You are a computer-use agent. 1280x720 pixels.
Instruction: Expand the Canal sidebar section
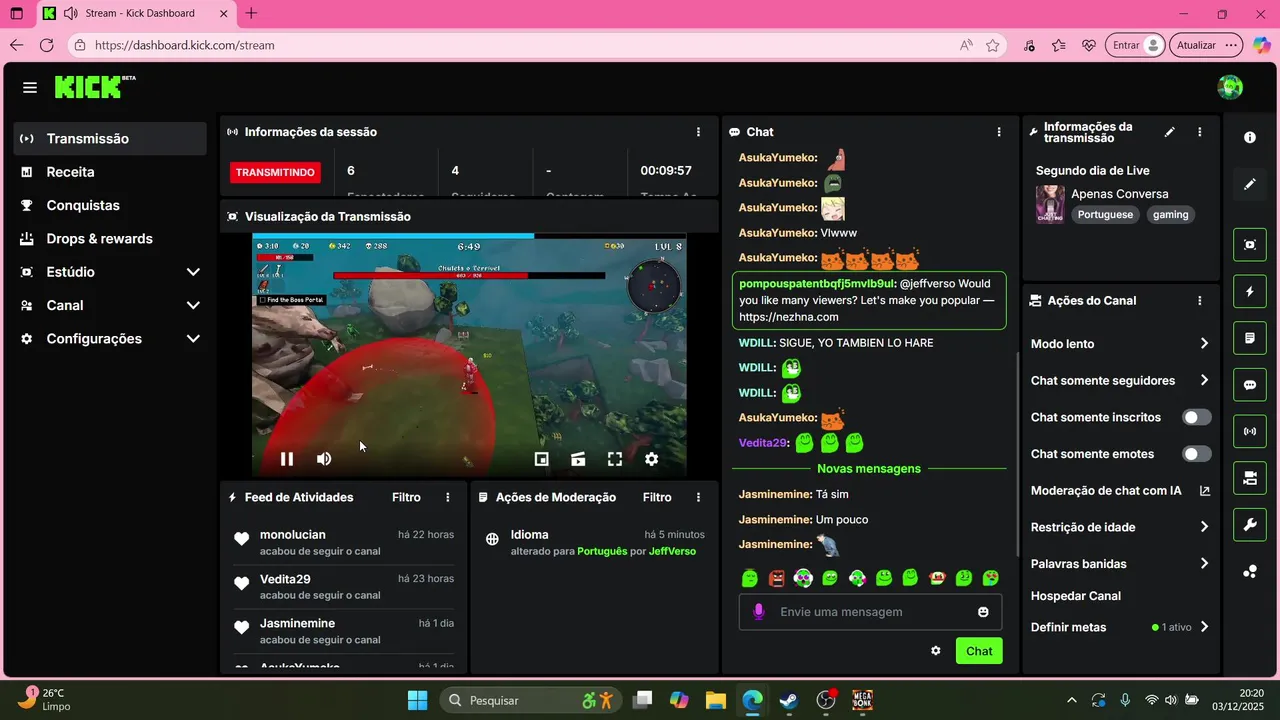click(x=193, y=305)
